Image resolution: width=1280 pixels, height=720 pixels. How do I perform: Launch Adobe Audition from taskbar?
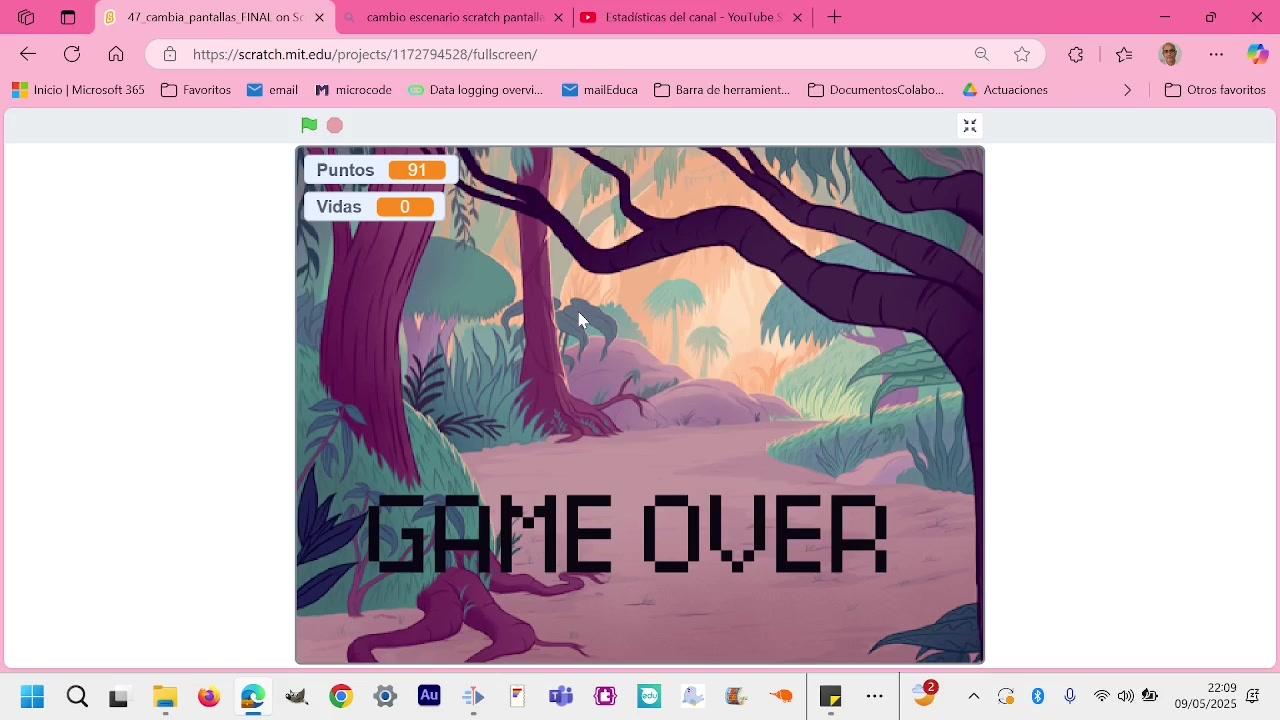coord(429,696)
